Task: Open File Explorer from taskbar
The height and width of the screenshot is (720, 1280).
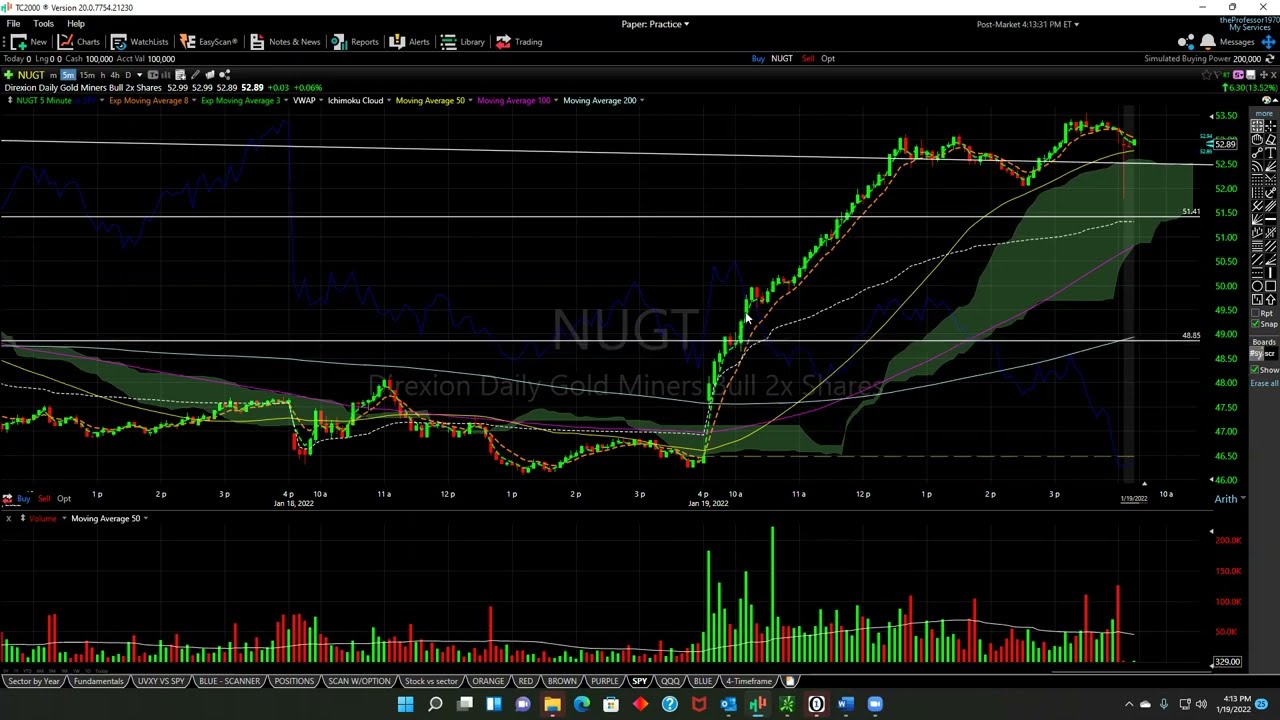Action: [x=552, y=704]
